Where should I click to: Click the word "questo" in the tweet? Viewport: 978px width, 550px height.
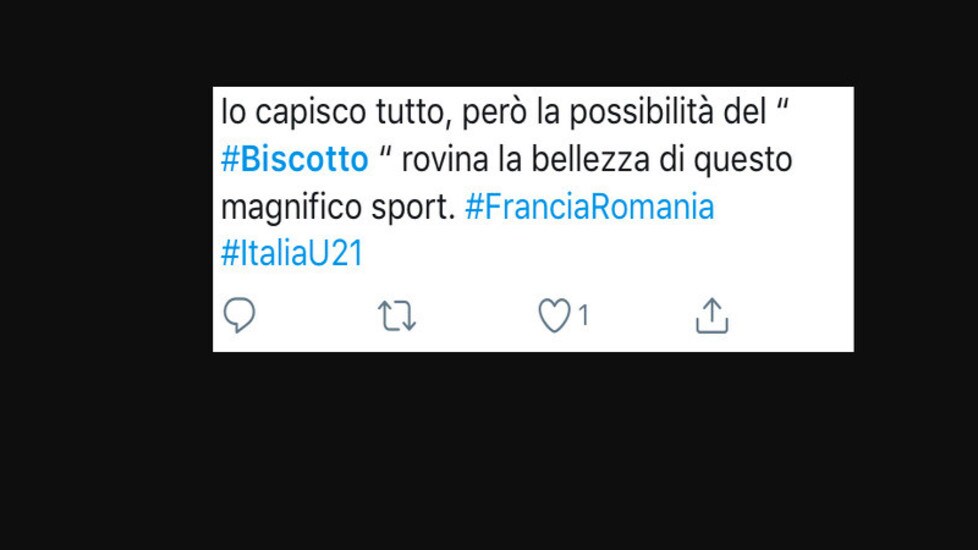(743, 162)
